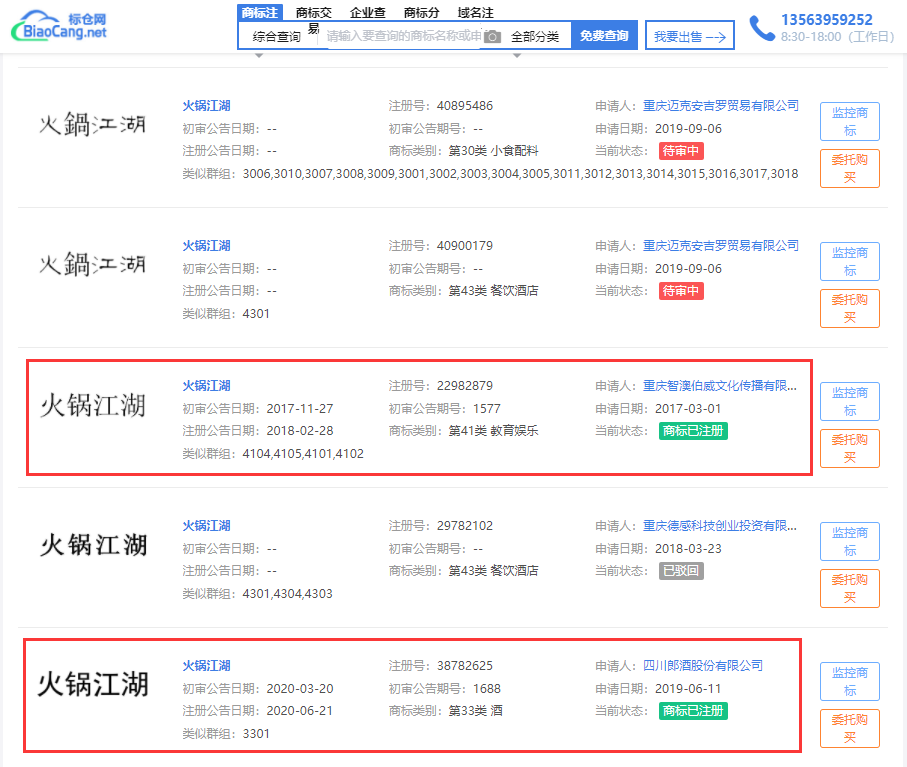Click 监控商标 for registration 38782625
Screen dimensions: 907x767
click(850, 681)
